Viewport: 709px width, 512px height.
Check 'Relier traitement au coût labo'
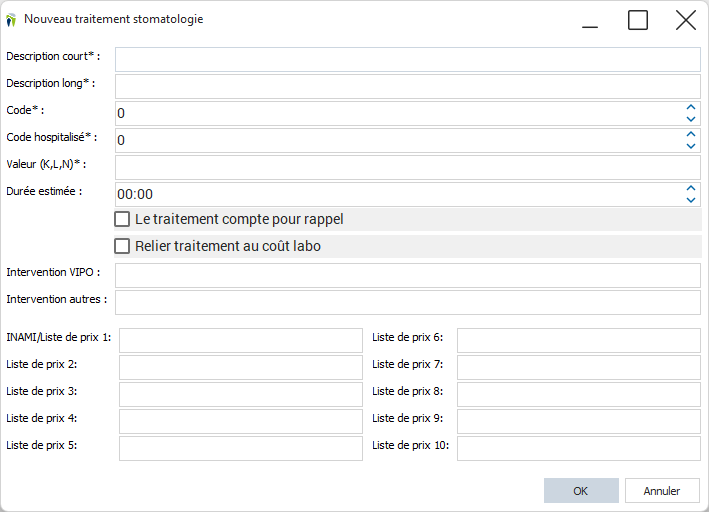click(122, 247)
